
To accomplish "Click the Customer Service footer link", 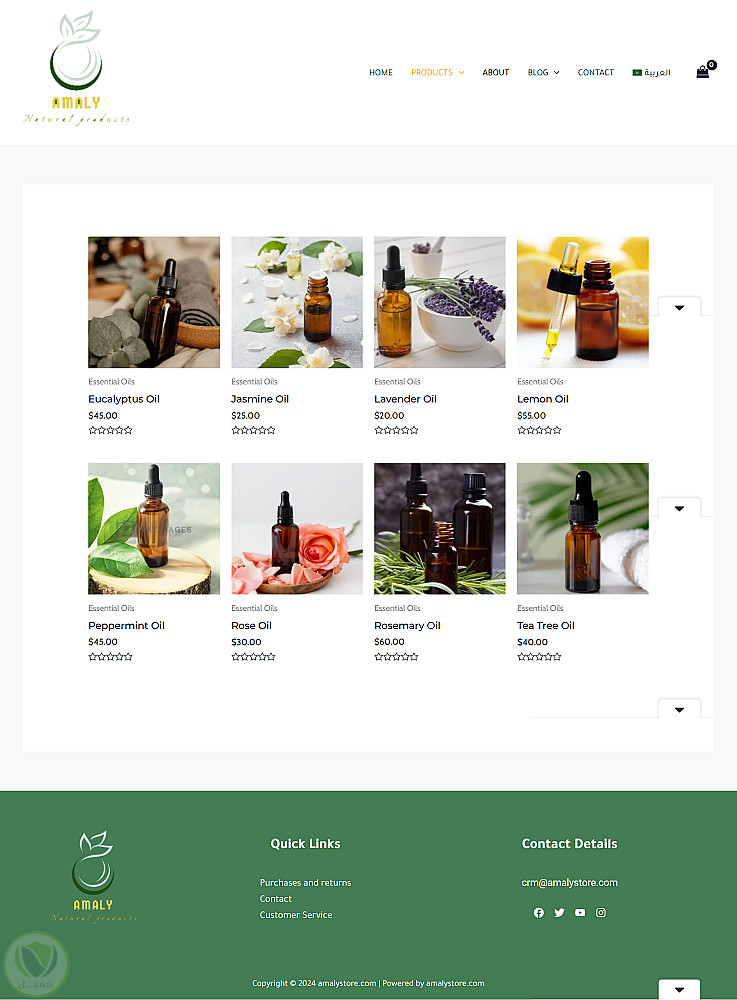I will [296, 915].
